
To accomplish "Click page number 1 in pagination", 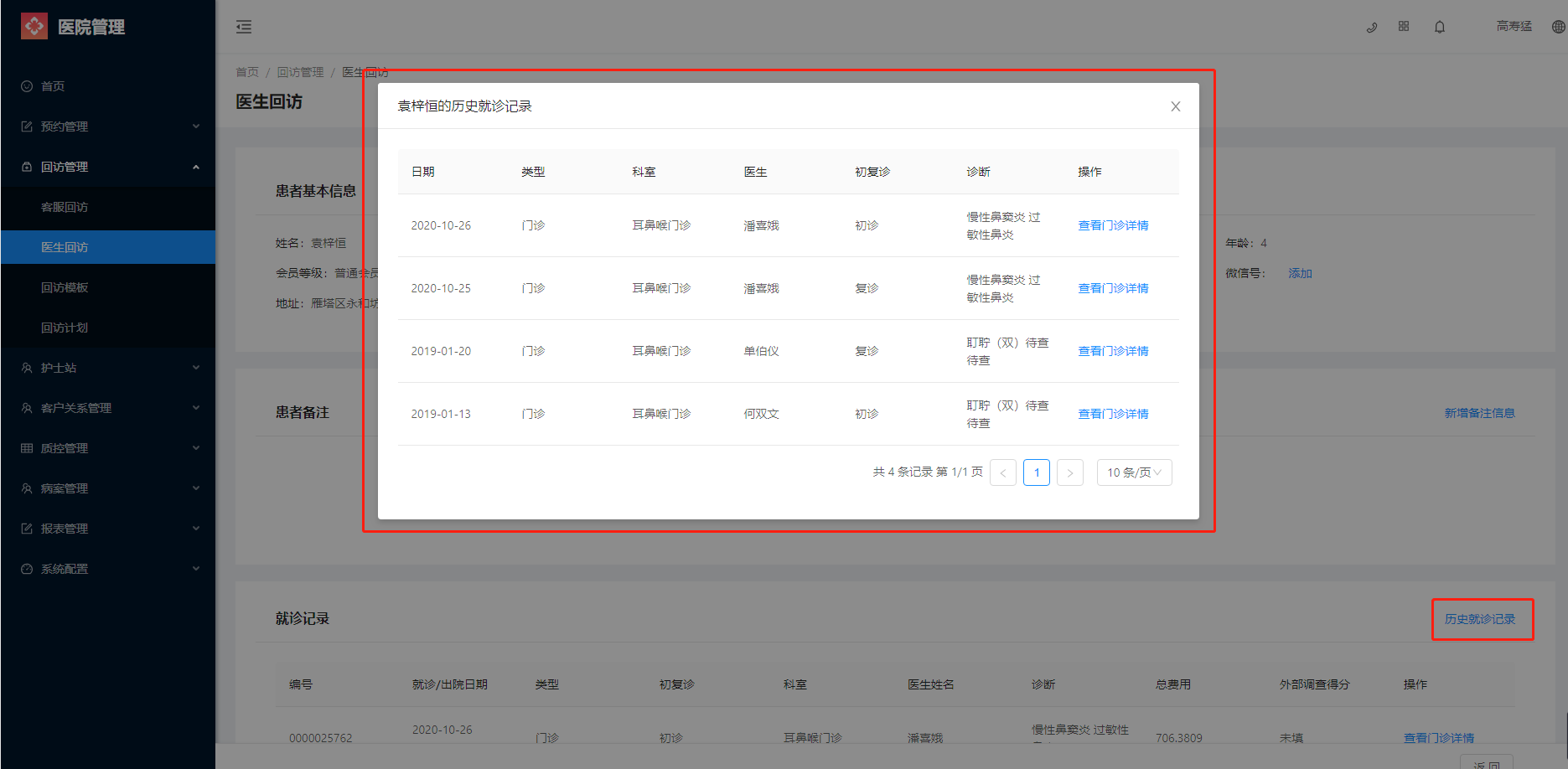I will click(1037, 472).
